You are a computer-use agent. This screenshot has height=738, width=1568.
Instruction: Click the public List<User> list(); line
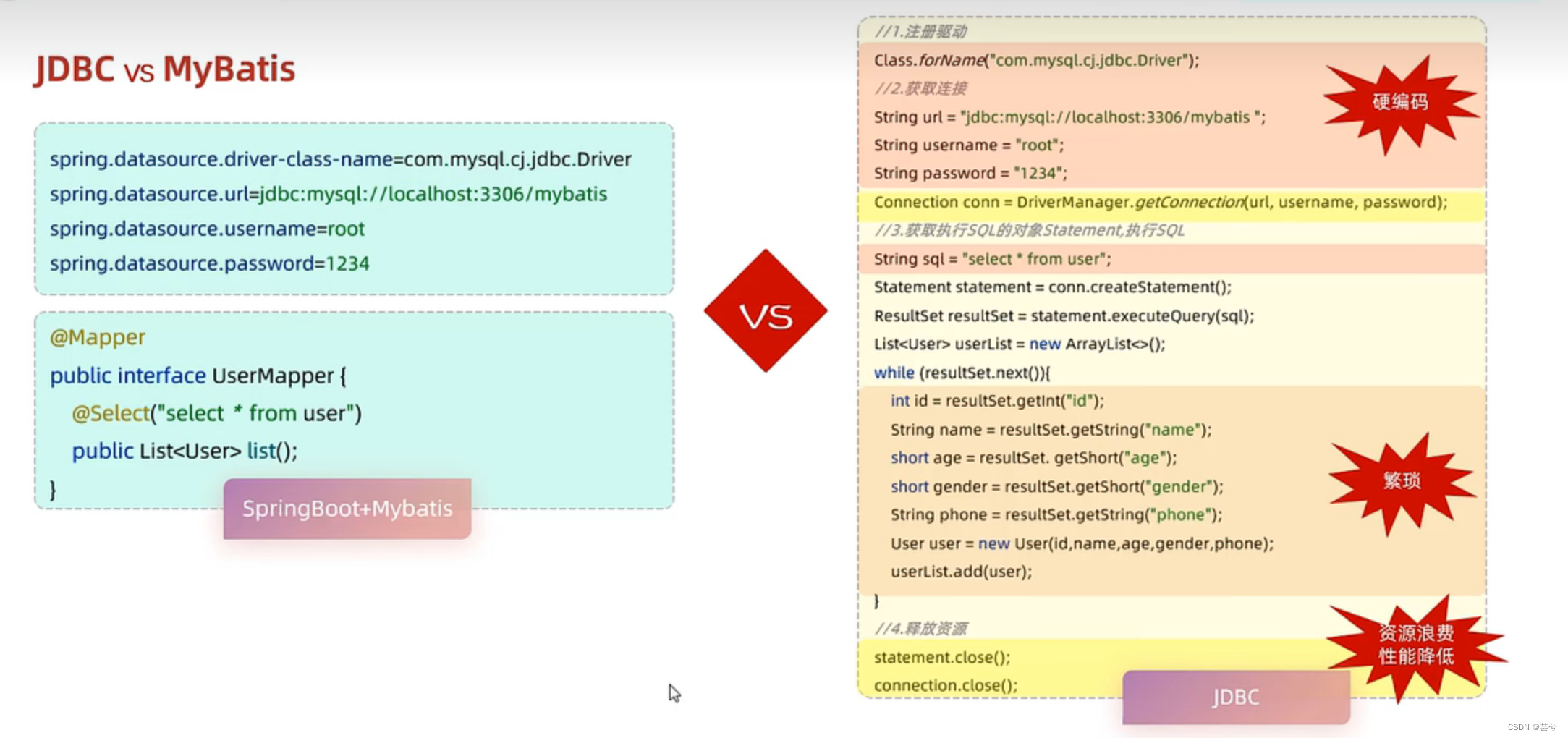coord(185,451)
